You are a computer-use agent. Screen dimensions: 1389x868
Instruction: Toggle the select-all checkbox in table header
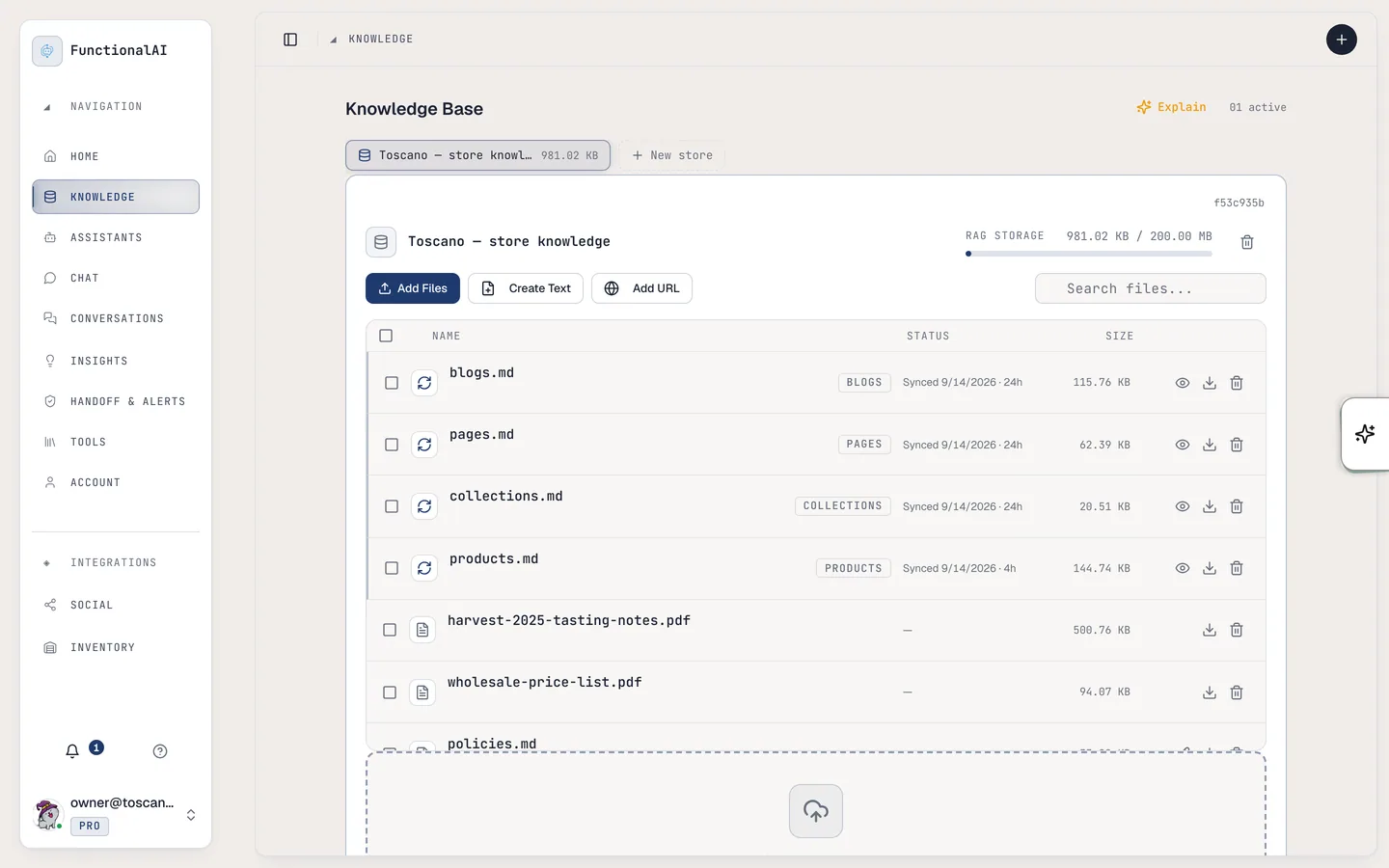386,336
